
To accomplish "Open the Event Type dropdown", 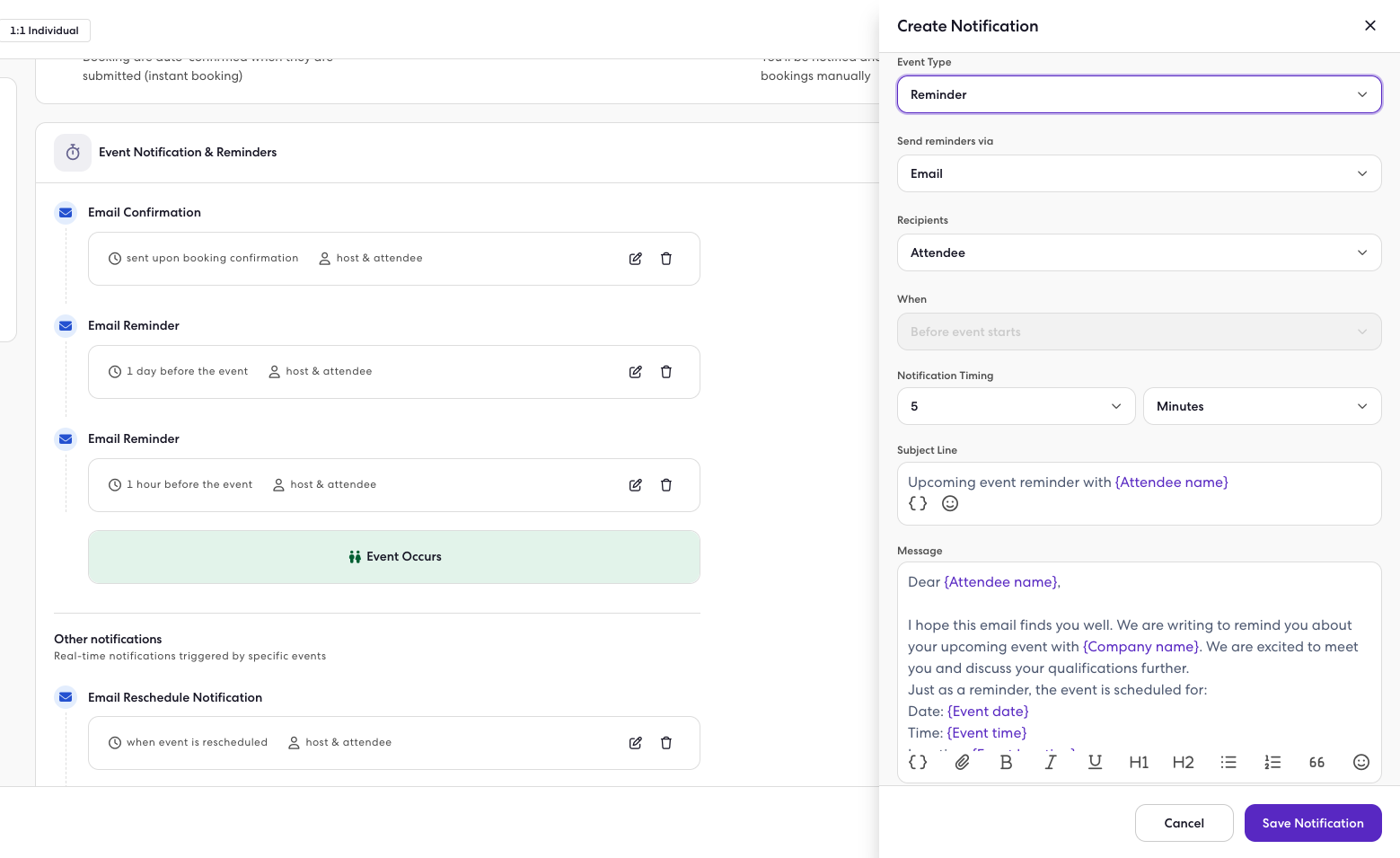I will click(1139, 94).
